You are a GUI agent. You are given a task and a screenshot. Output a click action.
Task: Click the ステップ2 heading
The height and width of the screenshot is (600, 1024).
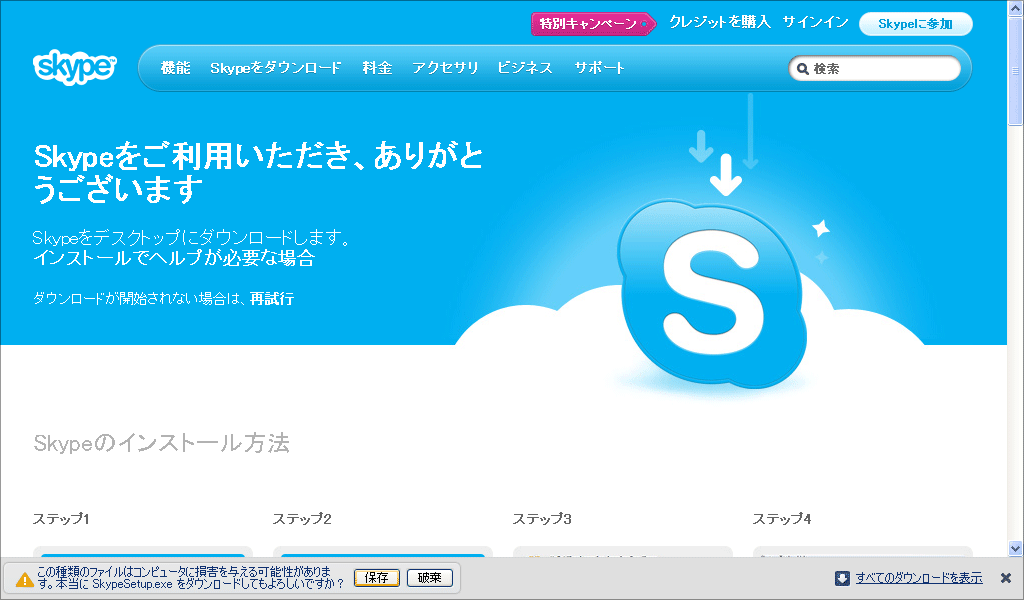[x=302, y=519]
